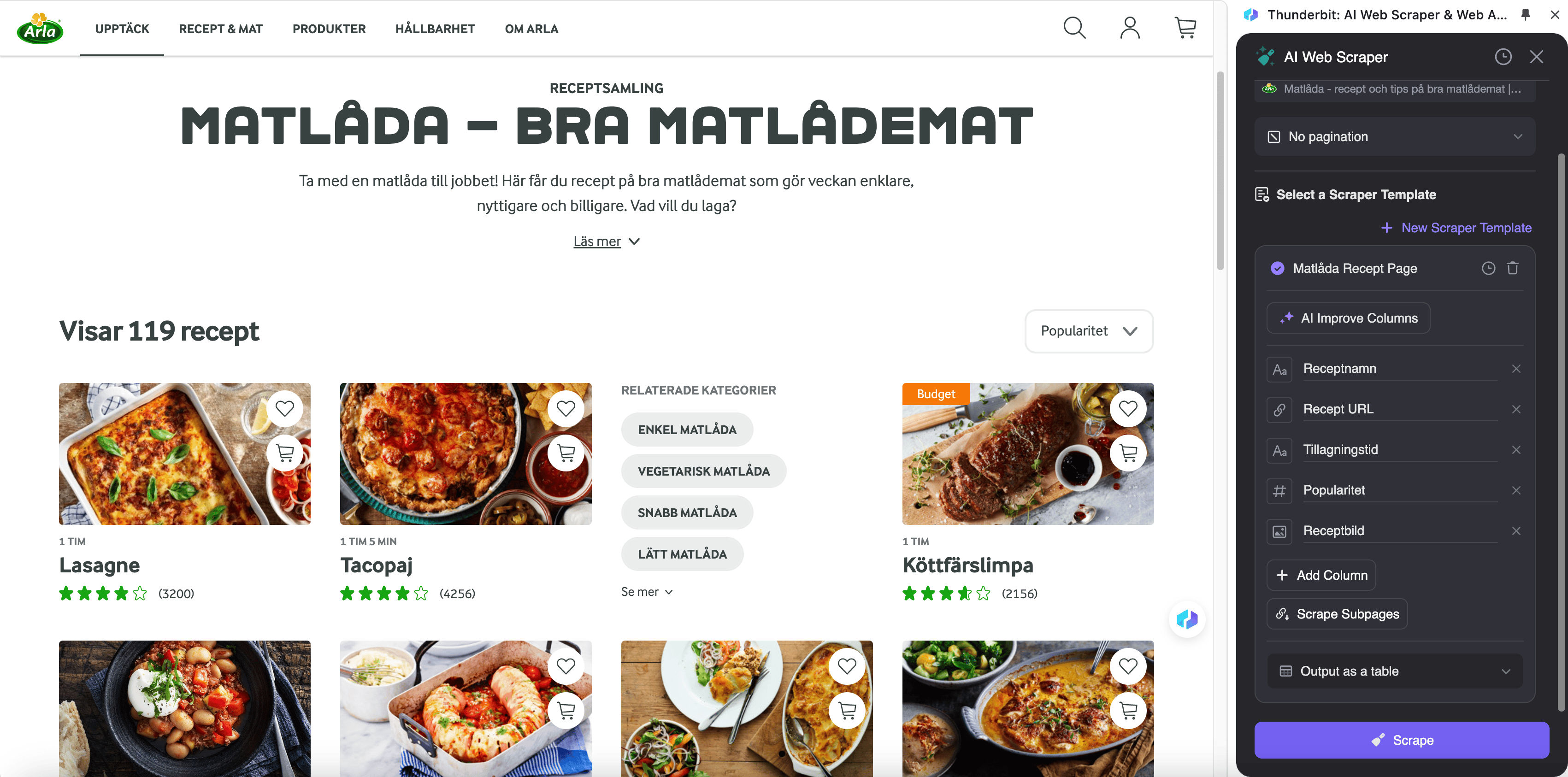Open the PRODUKTER navigation menu
Screen dimensions: 1568x777
coord(329,29)
